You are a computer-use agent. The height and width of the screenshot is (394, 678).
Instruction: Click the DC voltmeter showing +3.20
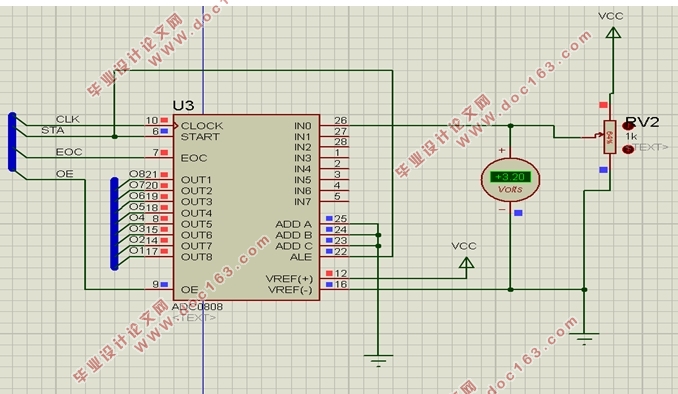(x=510, y=180)
